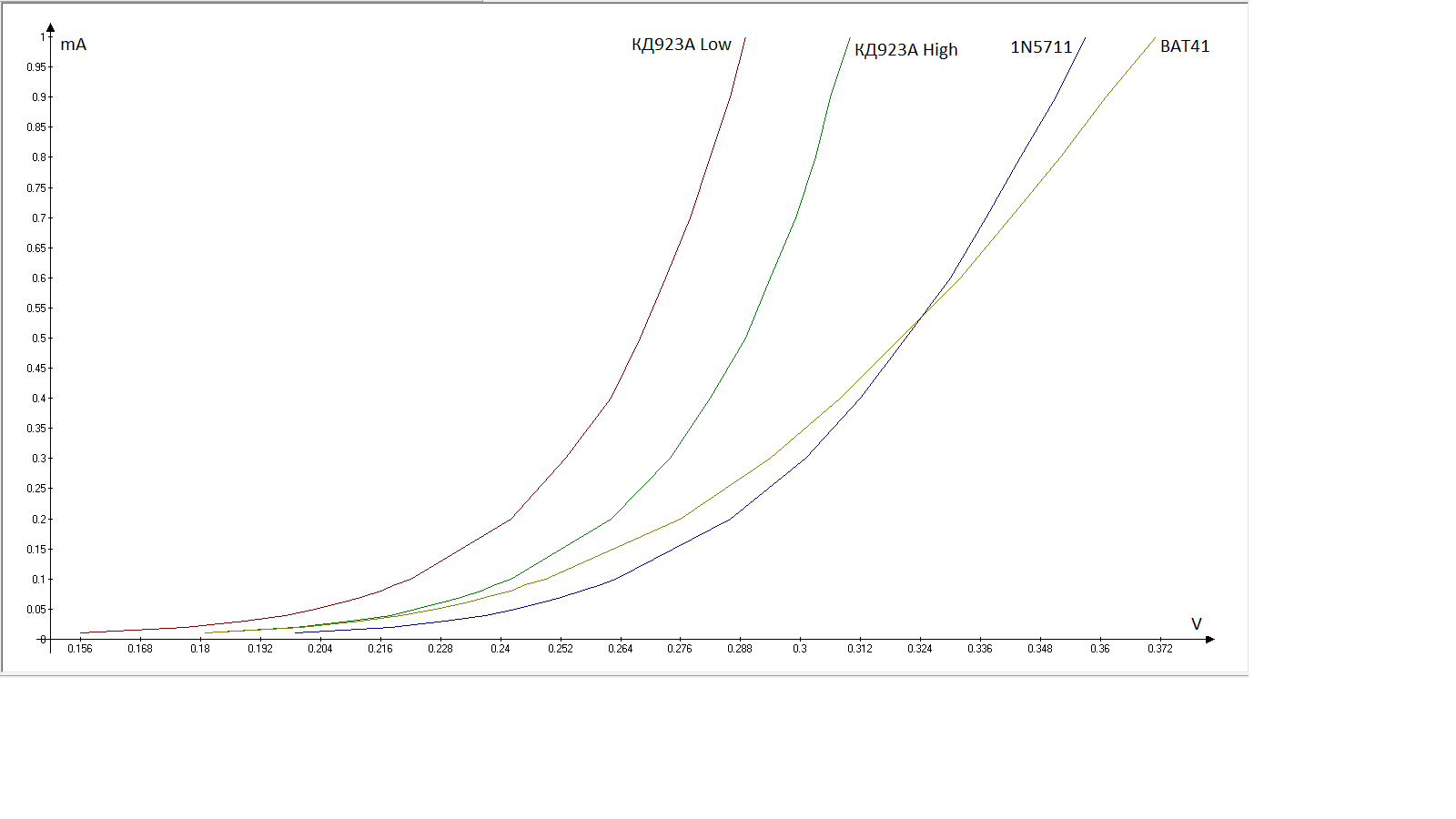1456x819 pixels.
Task: Click the 0.8 current axis tick
Action: 39,157
